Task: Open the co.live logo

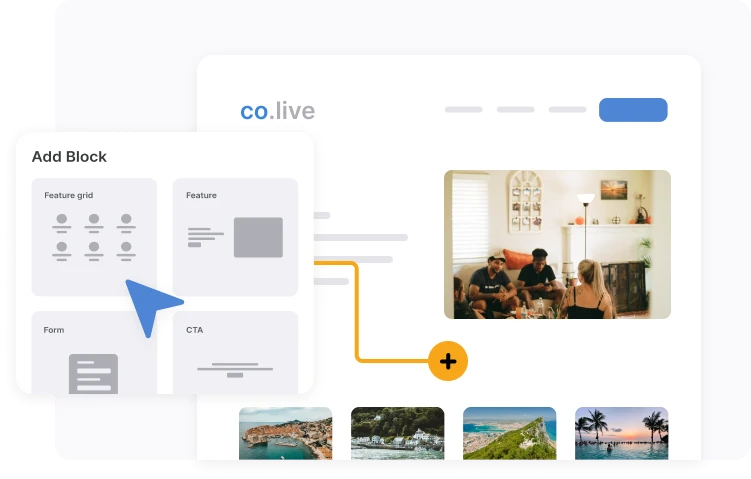Action: click(x=277, y=111)
